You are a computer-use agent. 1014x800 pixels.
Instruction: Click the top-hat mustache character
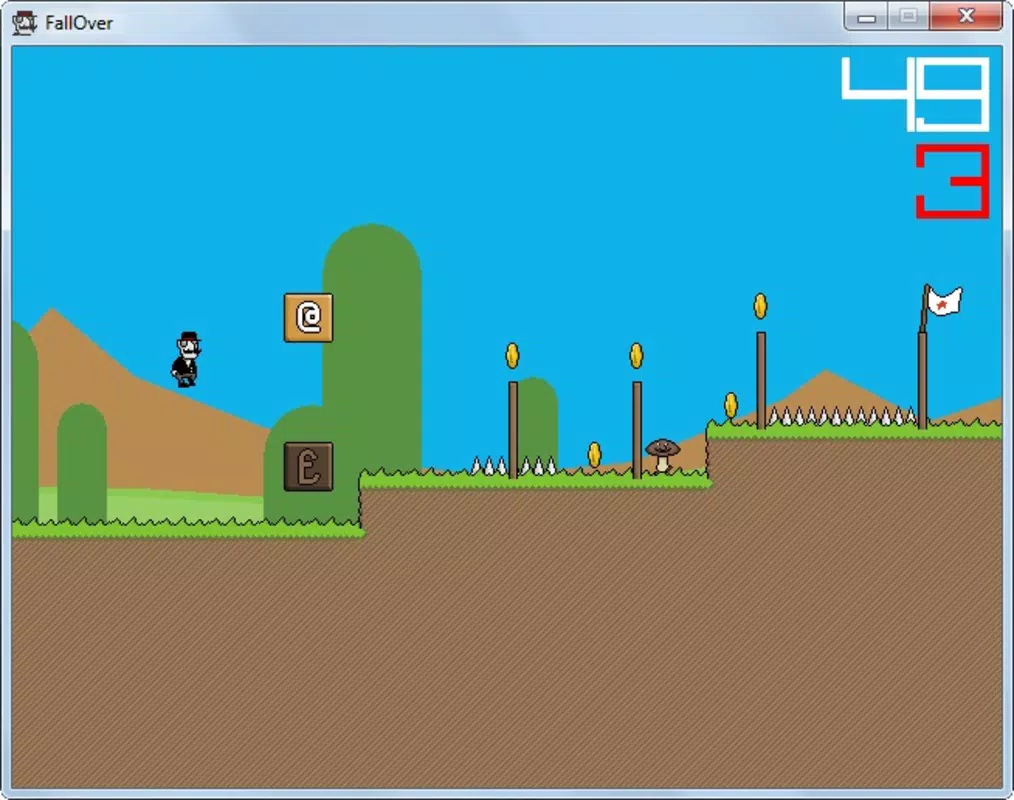186,360
